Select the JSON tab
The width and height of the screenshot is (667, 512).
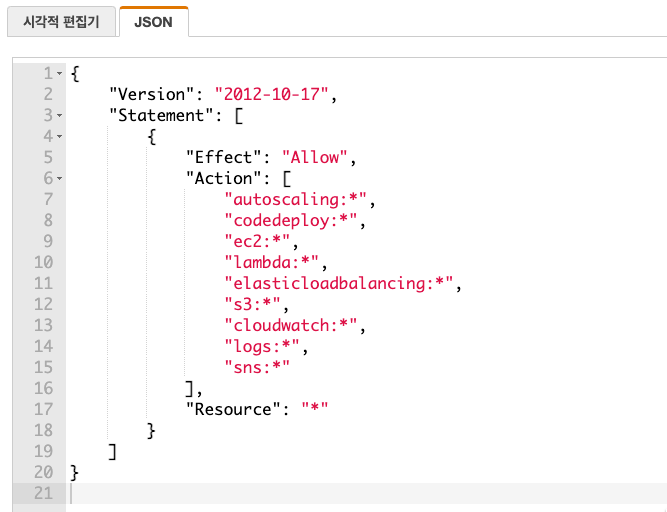click(154, 22)
